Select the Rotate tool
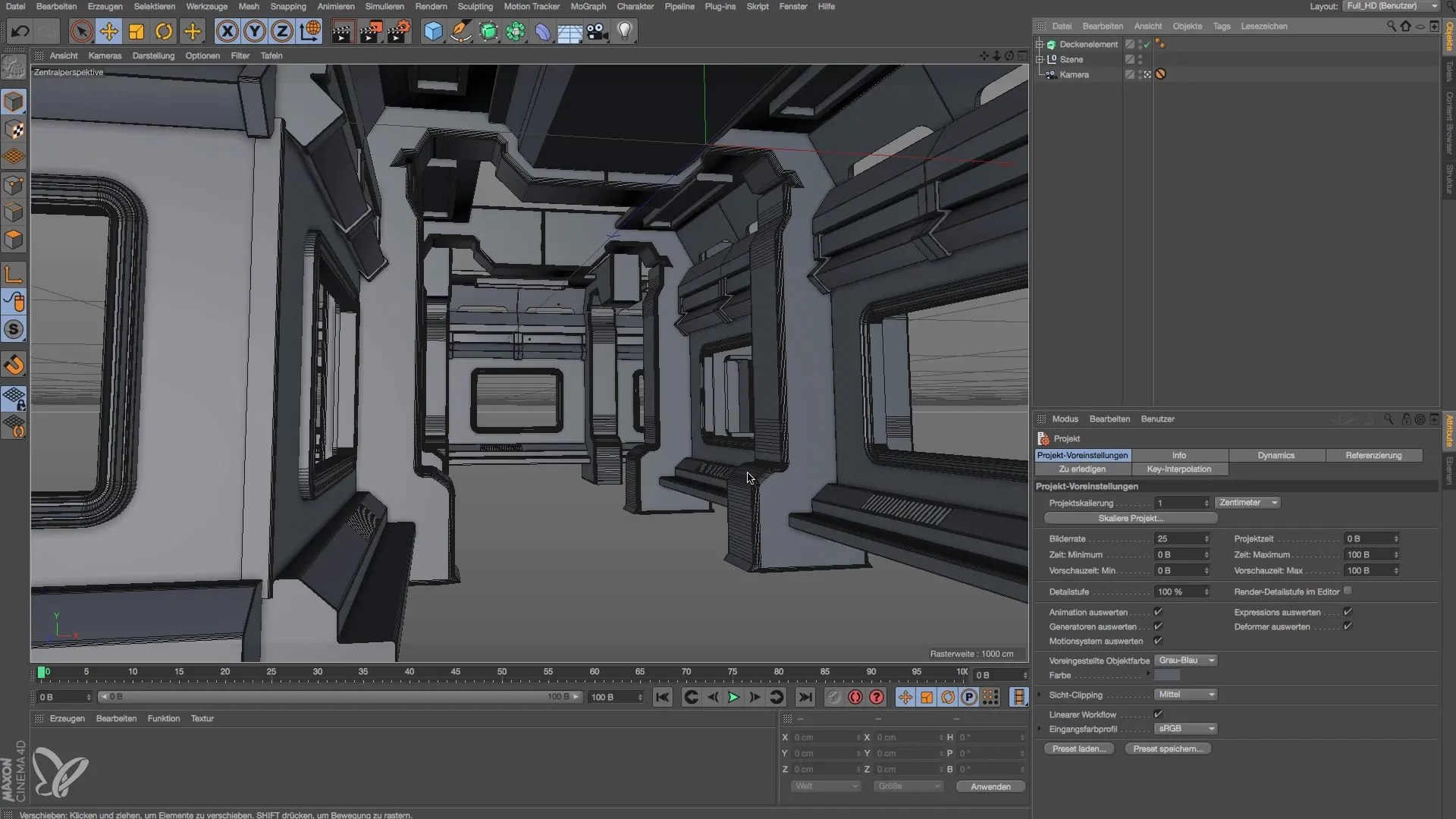1456x819 pixels. [164, 31]
